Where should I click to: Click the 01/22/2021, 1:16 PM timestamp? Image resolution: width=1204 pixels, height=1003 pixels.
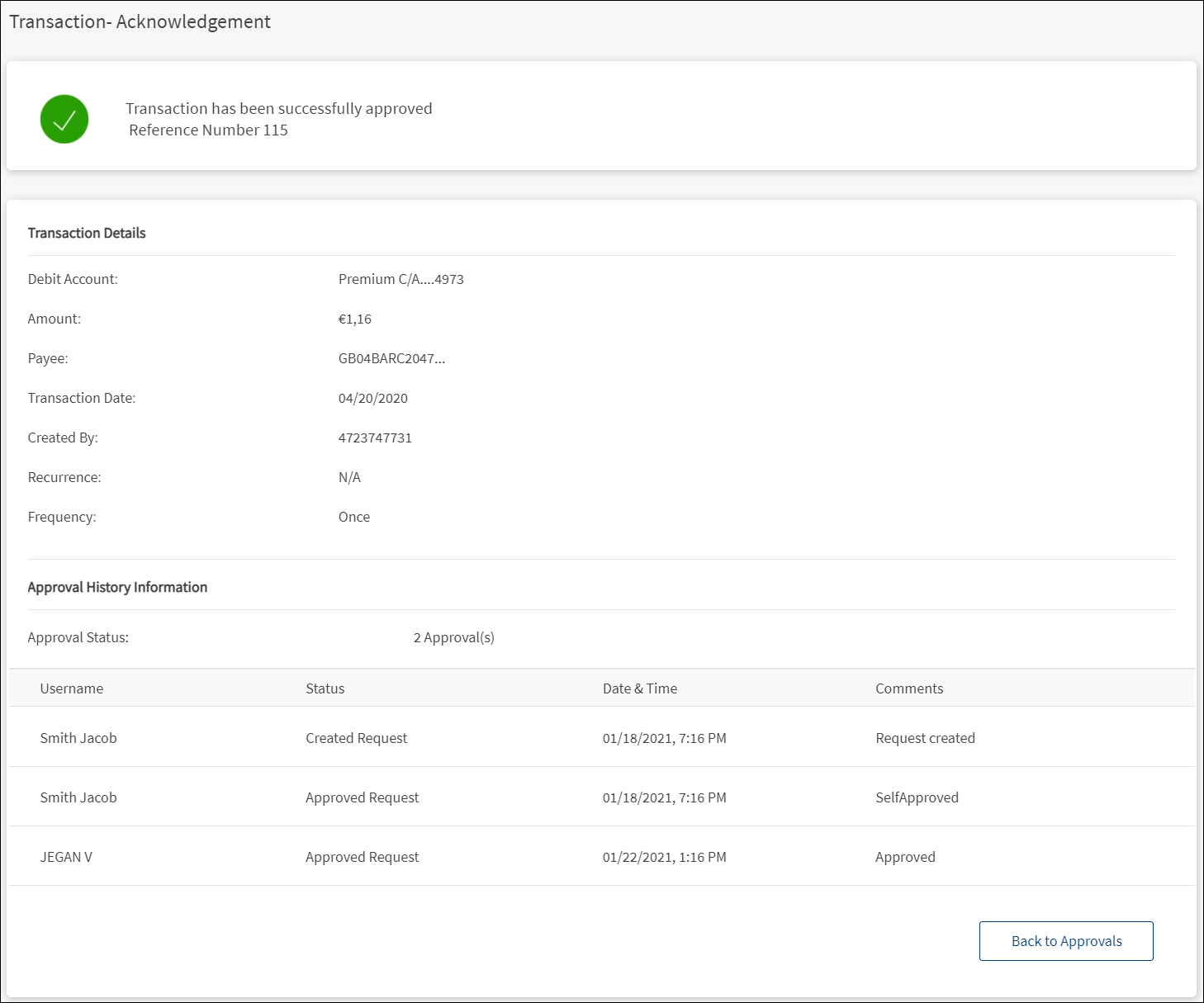pyautogui.click(x=665, y=857)
